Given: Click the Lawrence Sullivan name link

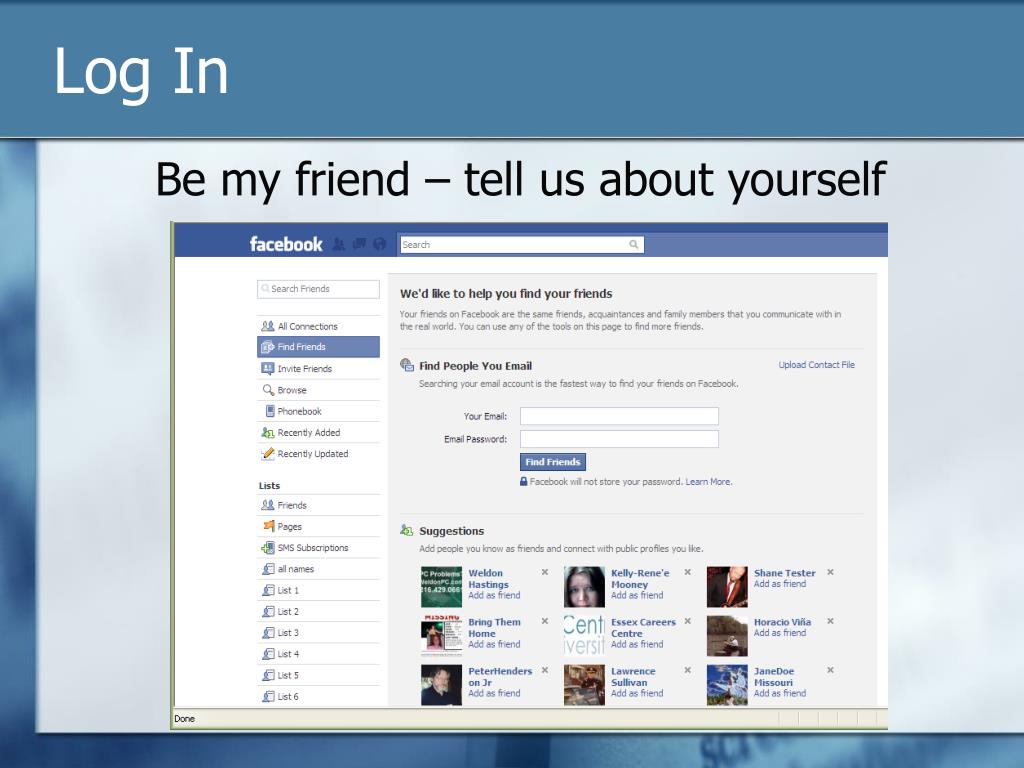Looking at the screenshot, I should click(633, 677).
